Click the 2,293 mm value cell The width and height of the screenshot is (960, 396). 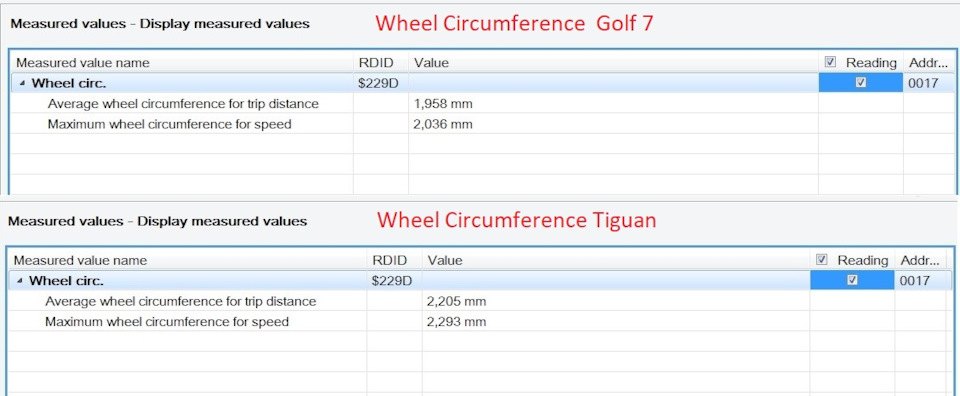click(x=616, y=321)
